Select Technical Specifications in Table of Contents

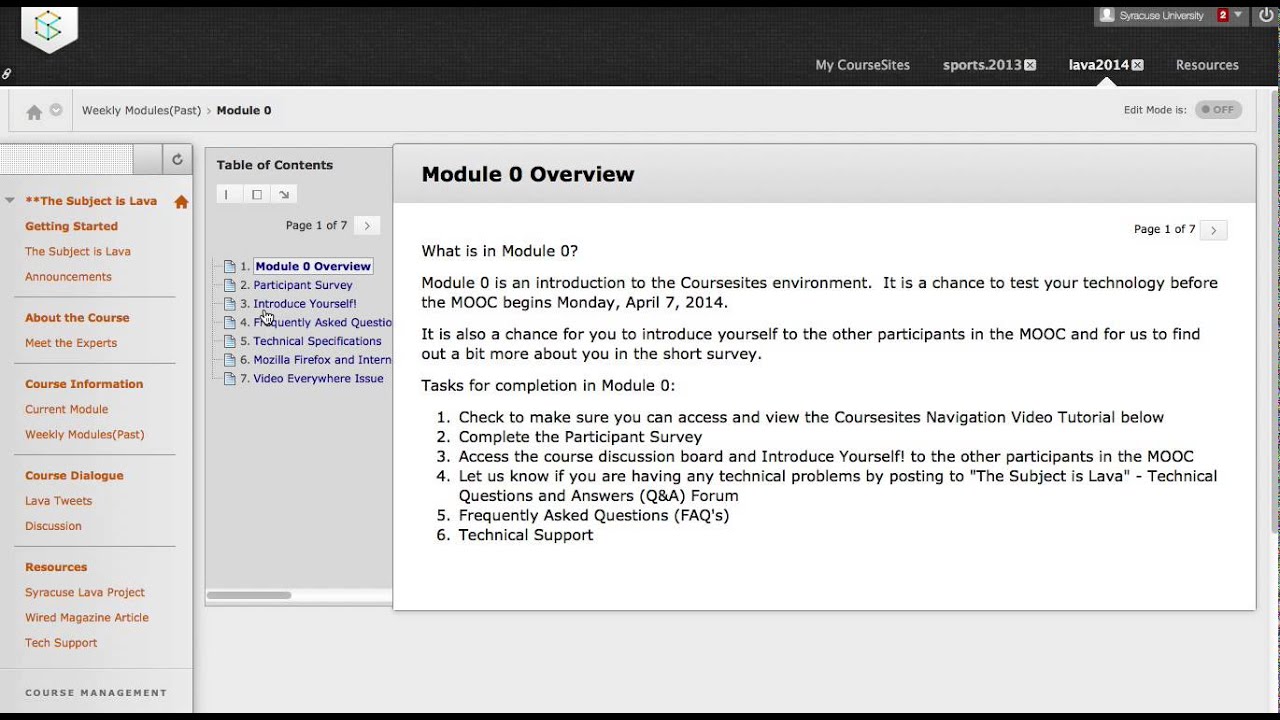tap(317, 341)
